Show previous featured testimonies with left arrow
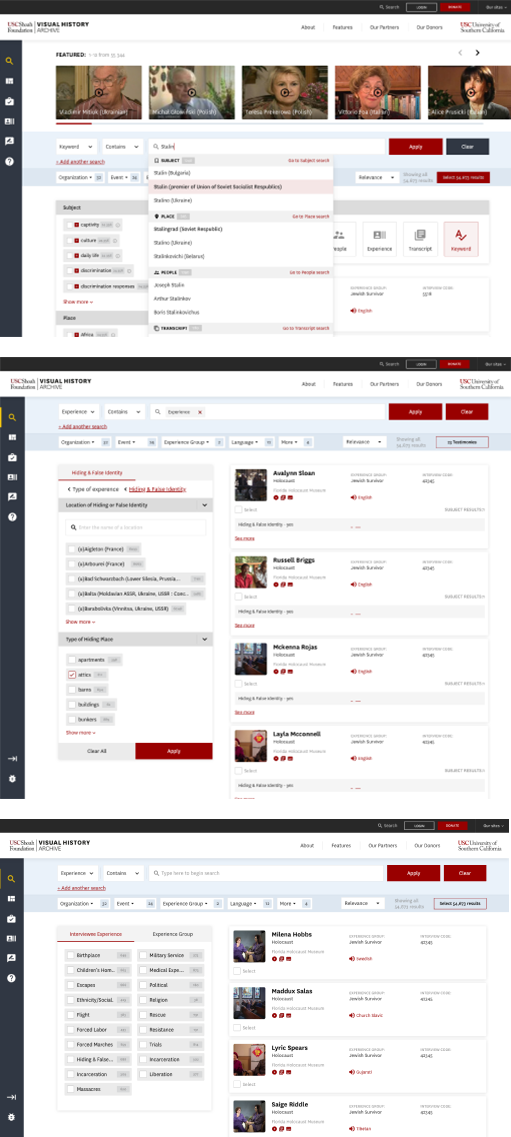The width and height of the screenshot is (511, 1137). (x=460, y=53)
